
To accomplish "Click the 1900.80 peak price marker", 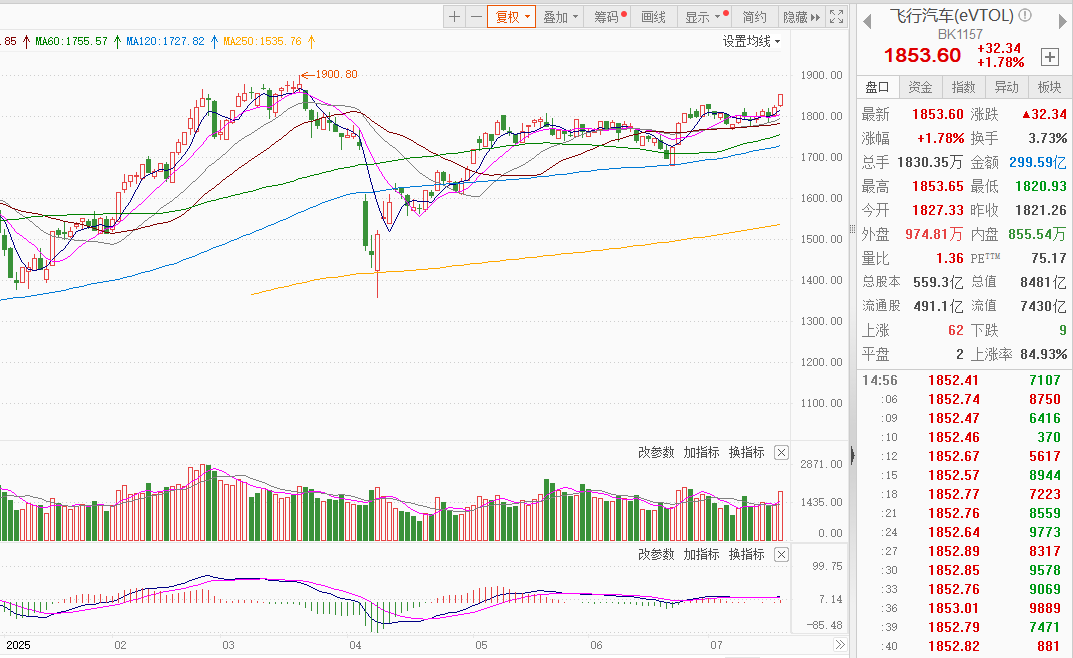I will tap(336, 74).
